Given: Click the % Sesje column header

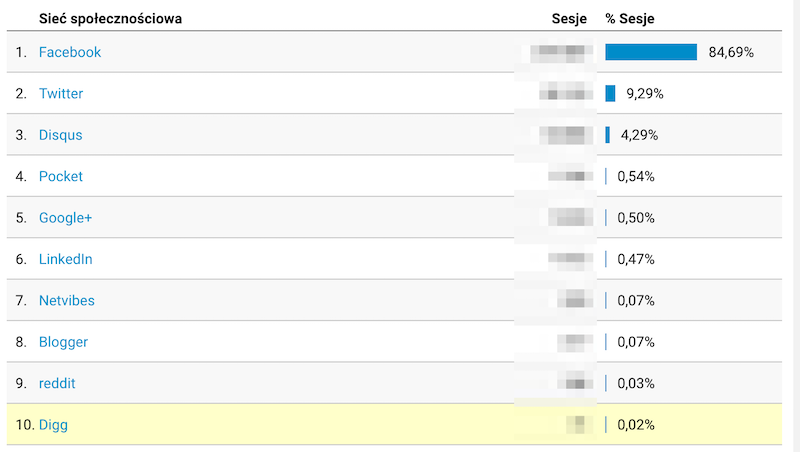Looking at the screenshot, I should [x=630, y=19].
